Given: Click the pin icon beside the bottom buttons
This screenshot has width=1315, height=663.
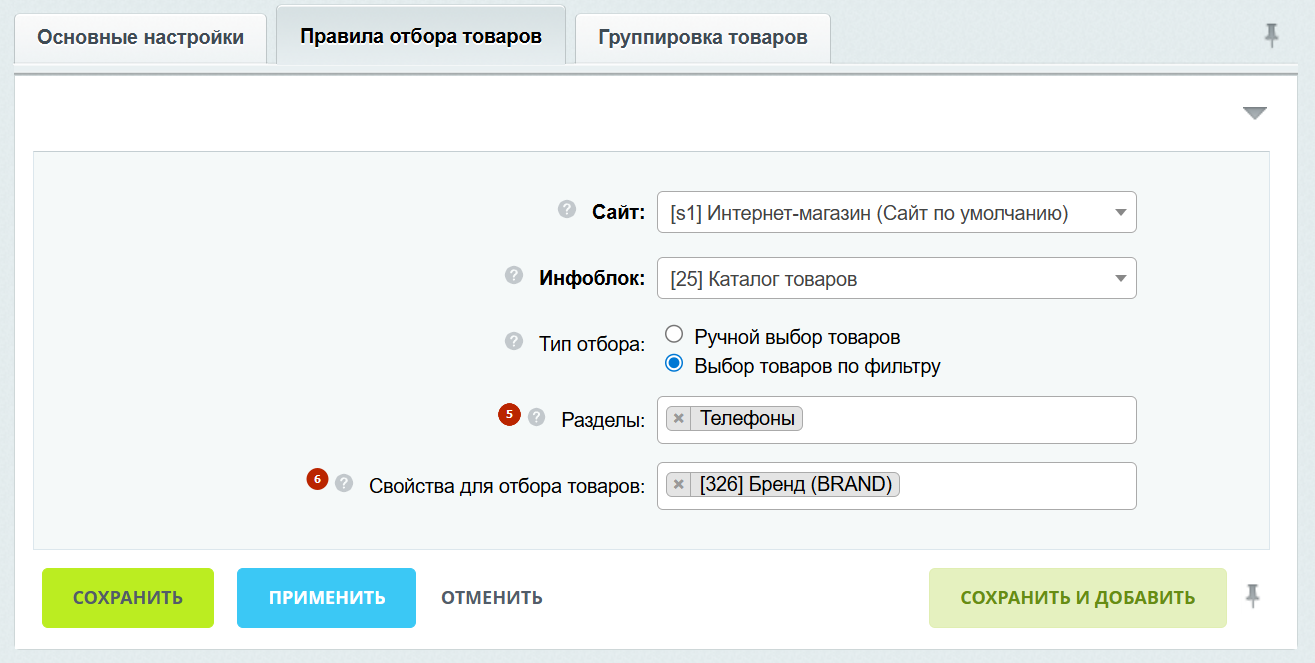Looking at the screenshot, I should point(1252,597).
